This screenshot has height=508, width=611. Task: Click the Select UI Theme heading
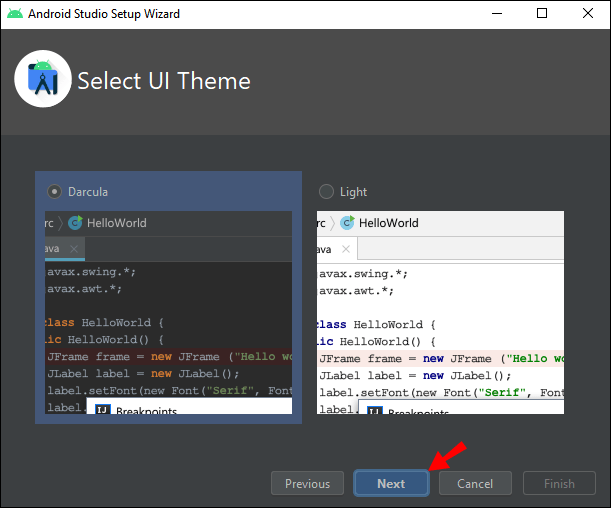click(164, 81)
